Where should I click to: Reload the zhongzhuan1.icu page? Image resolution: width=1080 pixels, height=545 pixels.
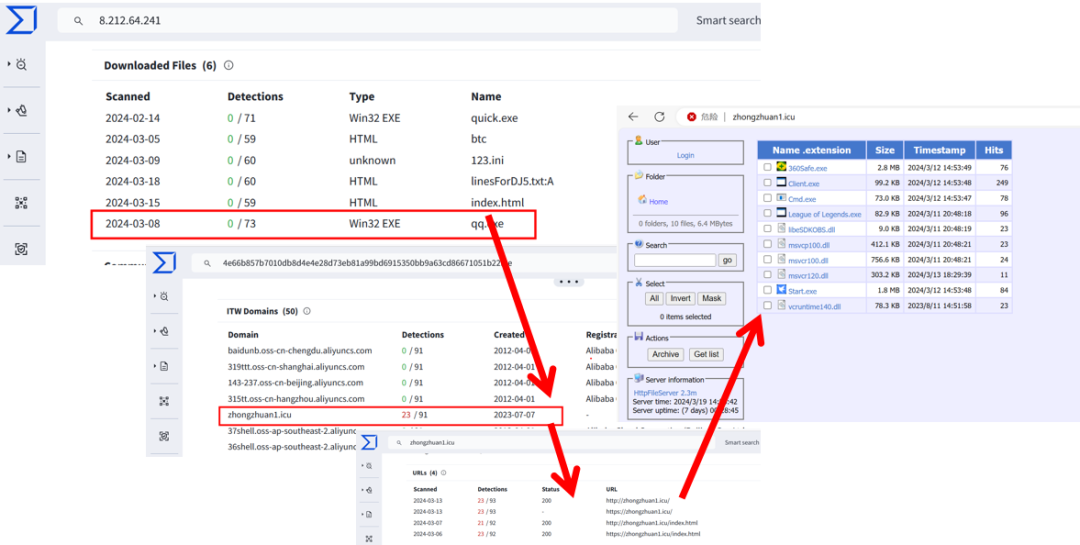tap(659, 117)
